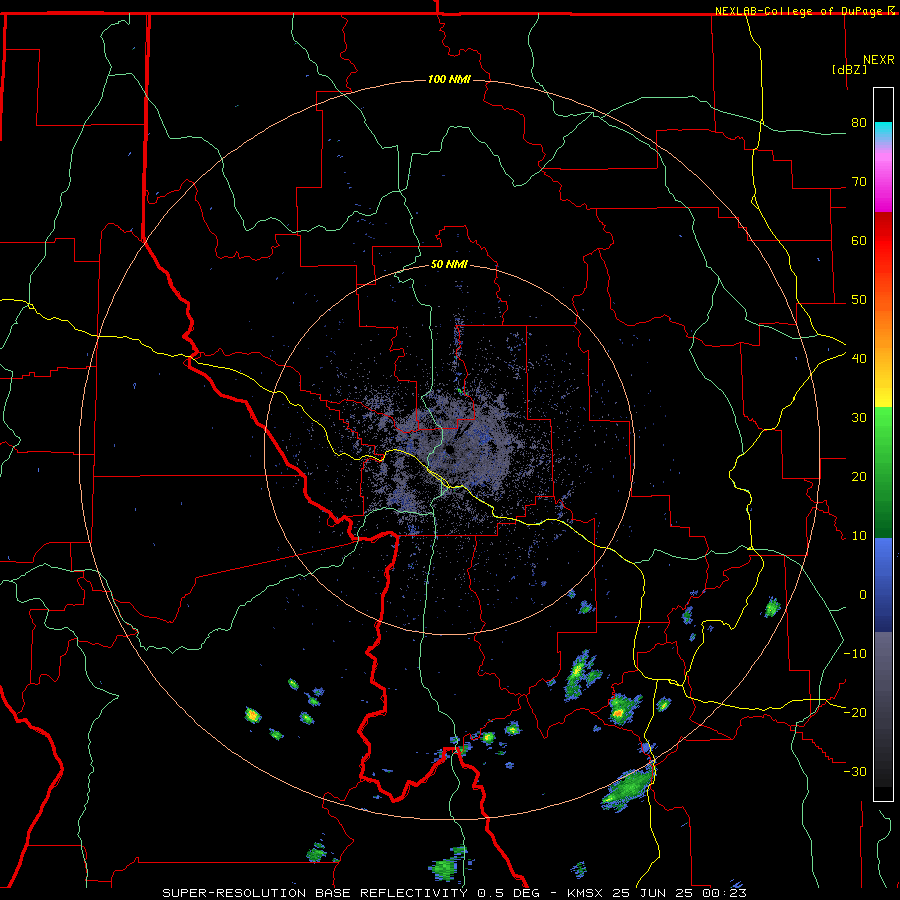Click the dBZ unit label above colorbar
The height and width of the screenshot is (900, 900).
coord(849,69)
